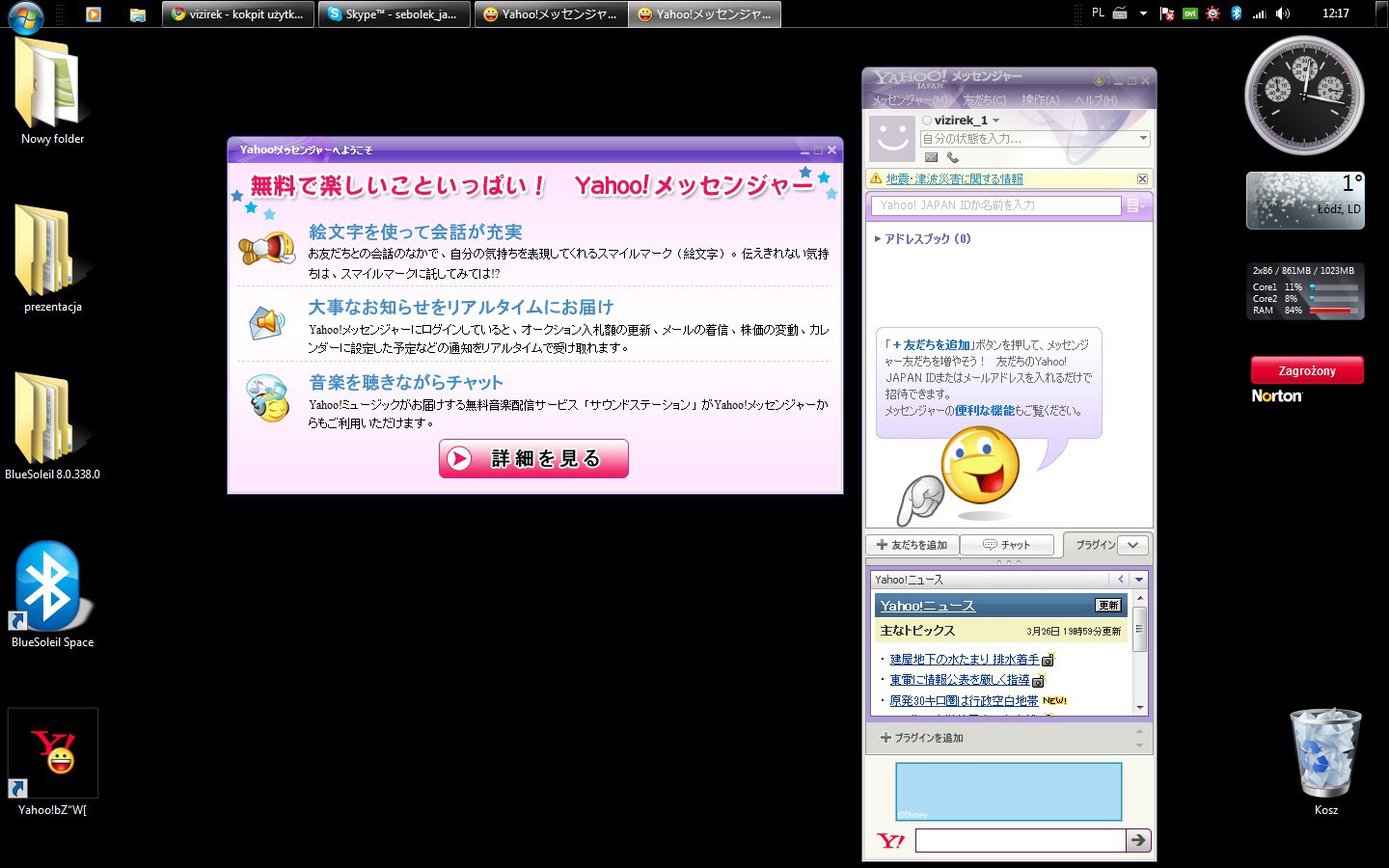Image resolution: width=1389 pixels, height=868 pixels.
Task: Open the Yahoo!ニュース plugin menu arrow
Action: pos(1139,580)
